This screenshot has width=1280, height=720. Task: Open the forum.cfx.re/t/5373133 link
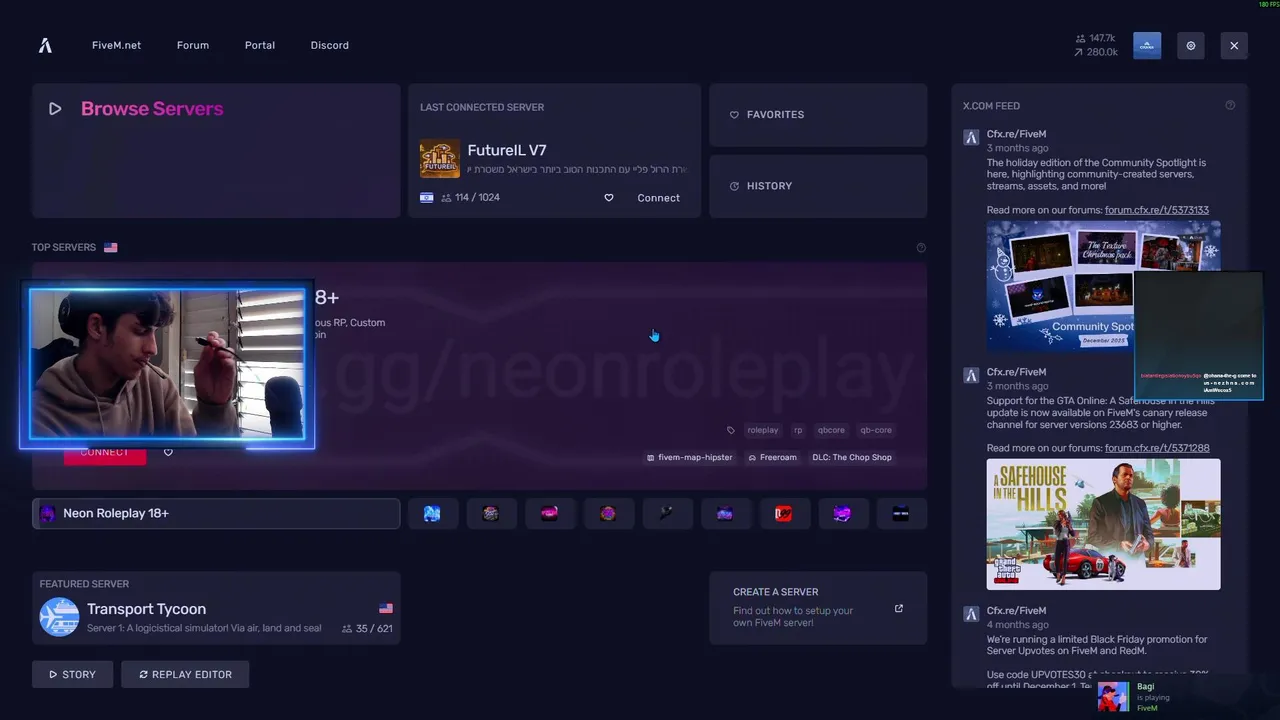pyautogui.click(x=1157, y=210)
